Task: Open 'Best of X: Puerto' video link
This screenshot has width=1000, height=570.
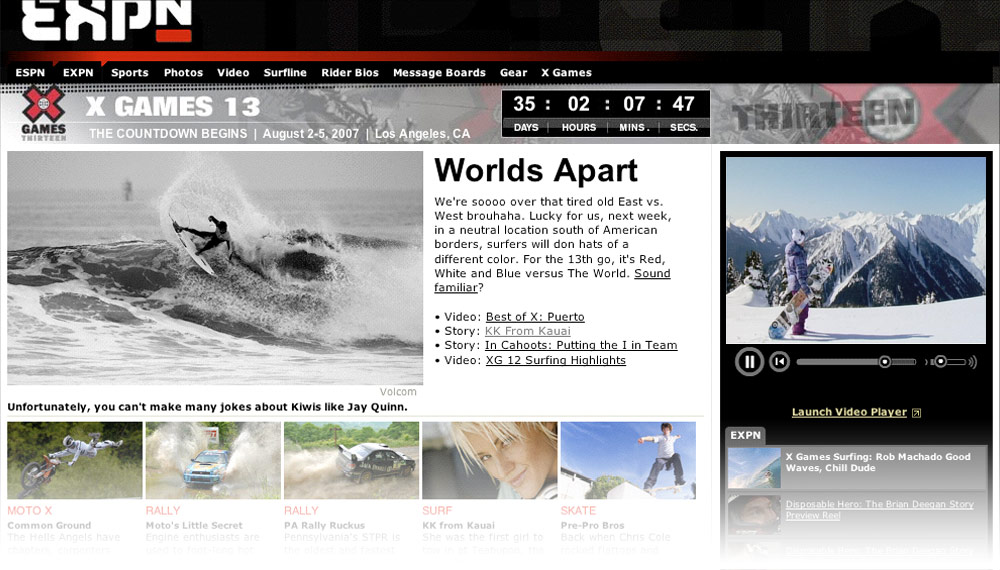Action: pos(535,317)
